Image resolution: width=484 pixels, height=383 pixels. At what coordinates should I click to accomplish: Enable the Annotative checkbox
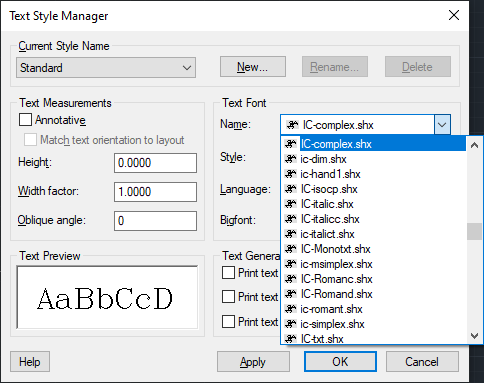[26, 120]
